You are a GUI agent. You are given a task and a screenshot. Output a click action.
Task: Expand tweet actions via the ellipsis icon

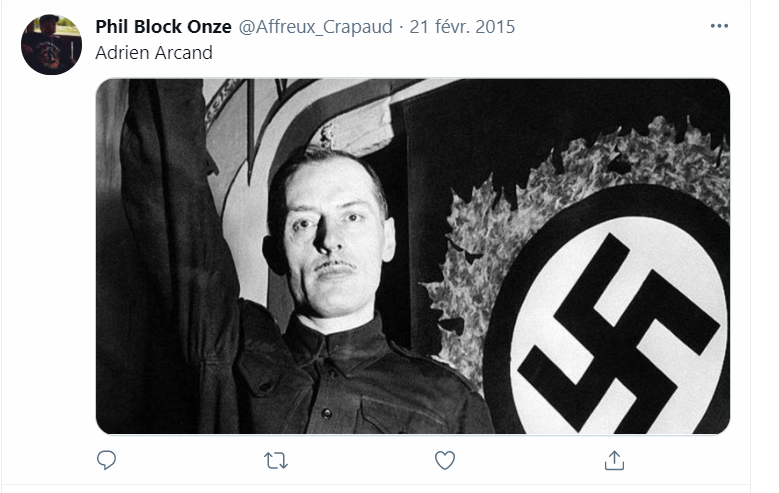pyautogui.click(x=719, y=26)
